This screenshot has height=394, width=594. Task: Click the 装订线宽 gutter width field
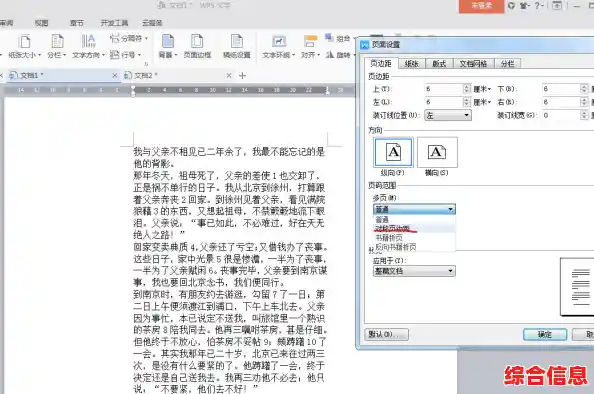coord(561,115)
